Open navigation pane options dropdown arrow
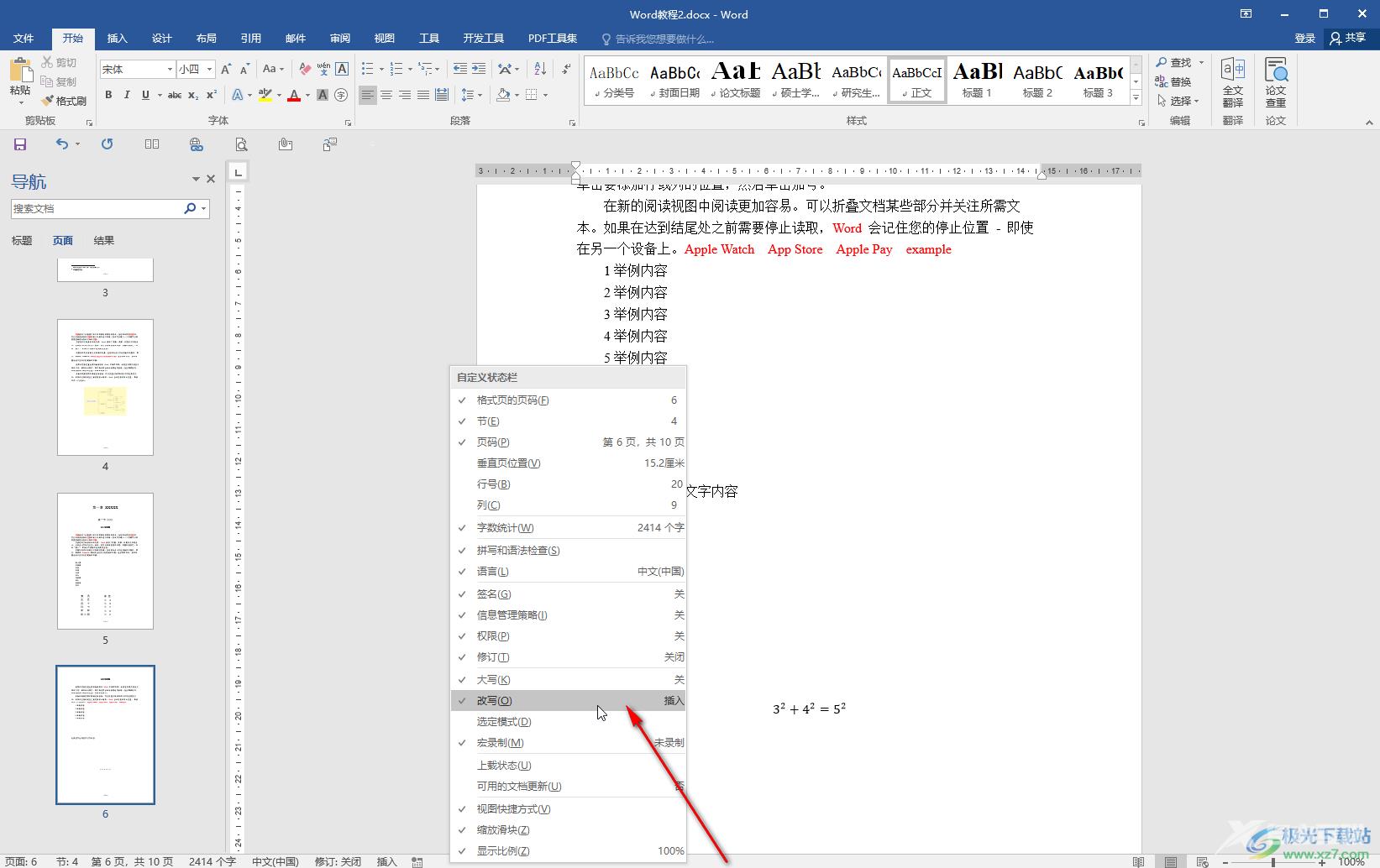 point(196,179)
